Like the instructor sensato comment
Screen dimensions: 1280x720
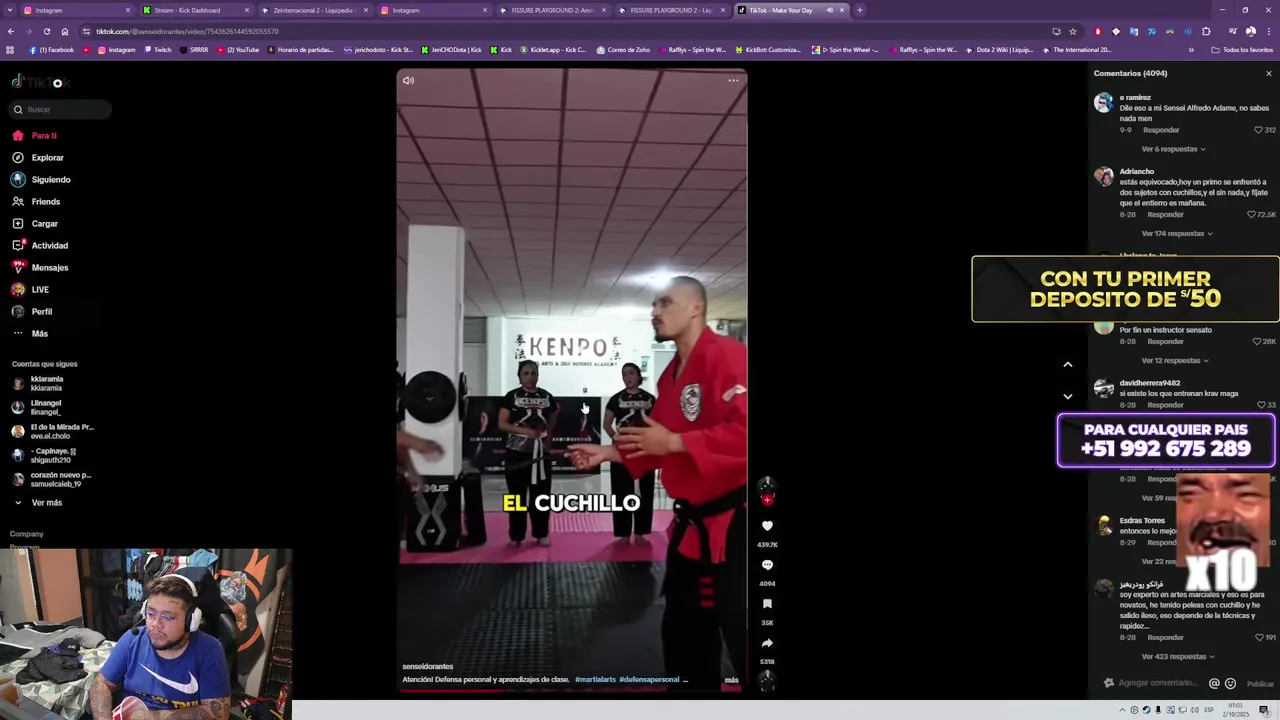[1258, 342]
